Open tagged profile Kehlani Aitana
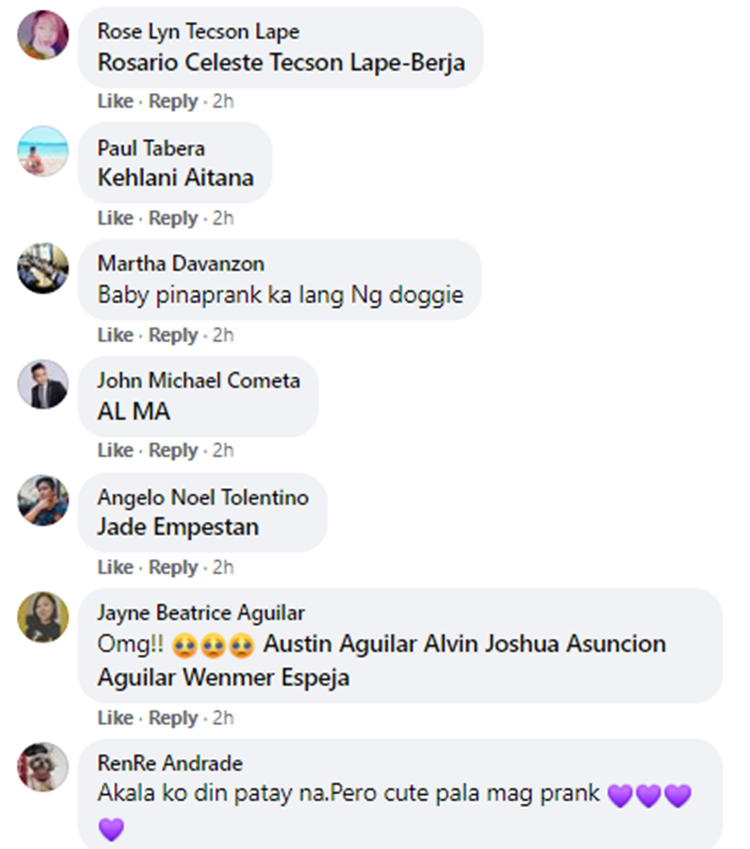The image size is (750, 849). pos(175,178)
